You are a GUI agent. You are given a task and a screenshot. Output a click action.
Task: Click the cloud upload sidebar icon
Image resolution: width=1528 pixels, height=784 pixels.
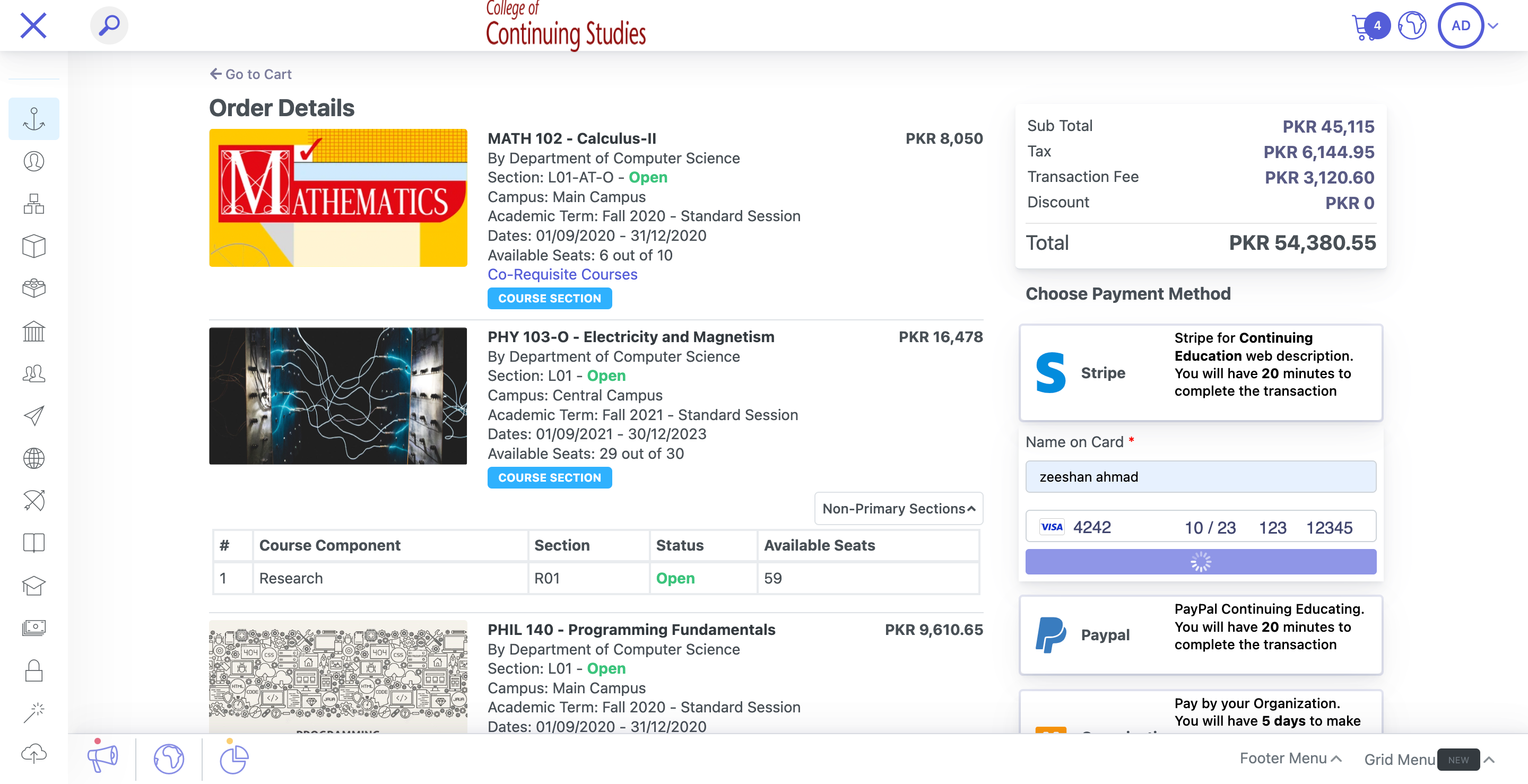(x=34, y=754)
